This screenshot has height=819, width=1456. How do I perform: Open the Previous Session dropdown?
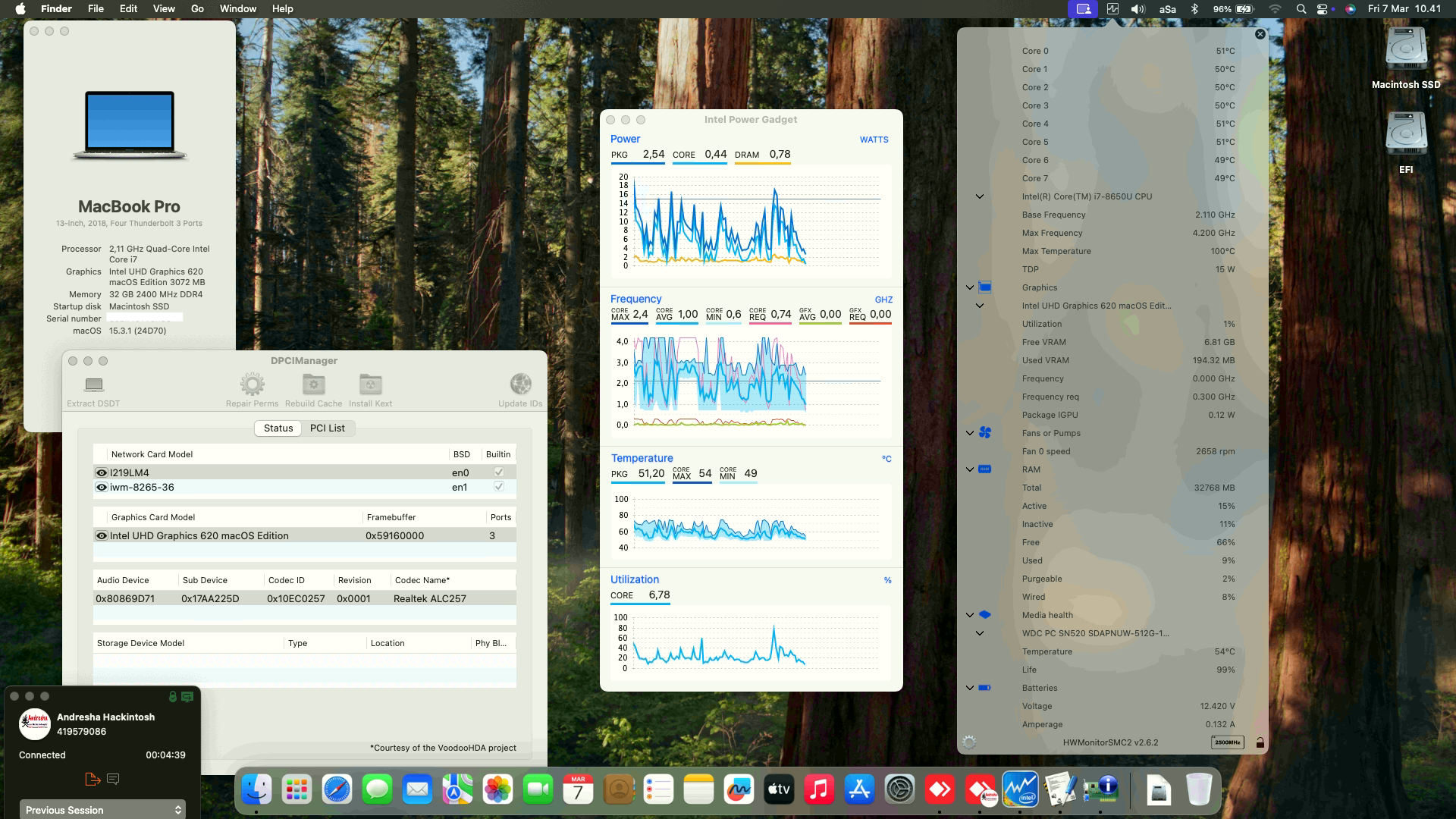pos(102,809)
